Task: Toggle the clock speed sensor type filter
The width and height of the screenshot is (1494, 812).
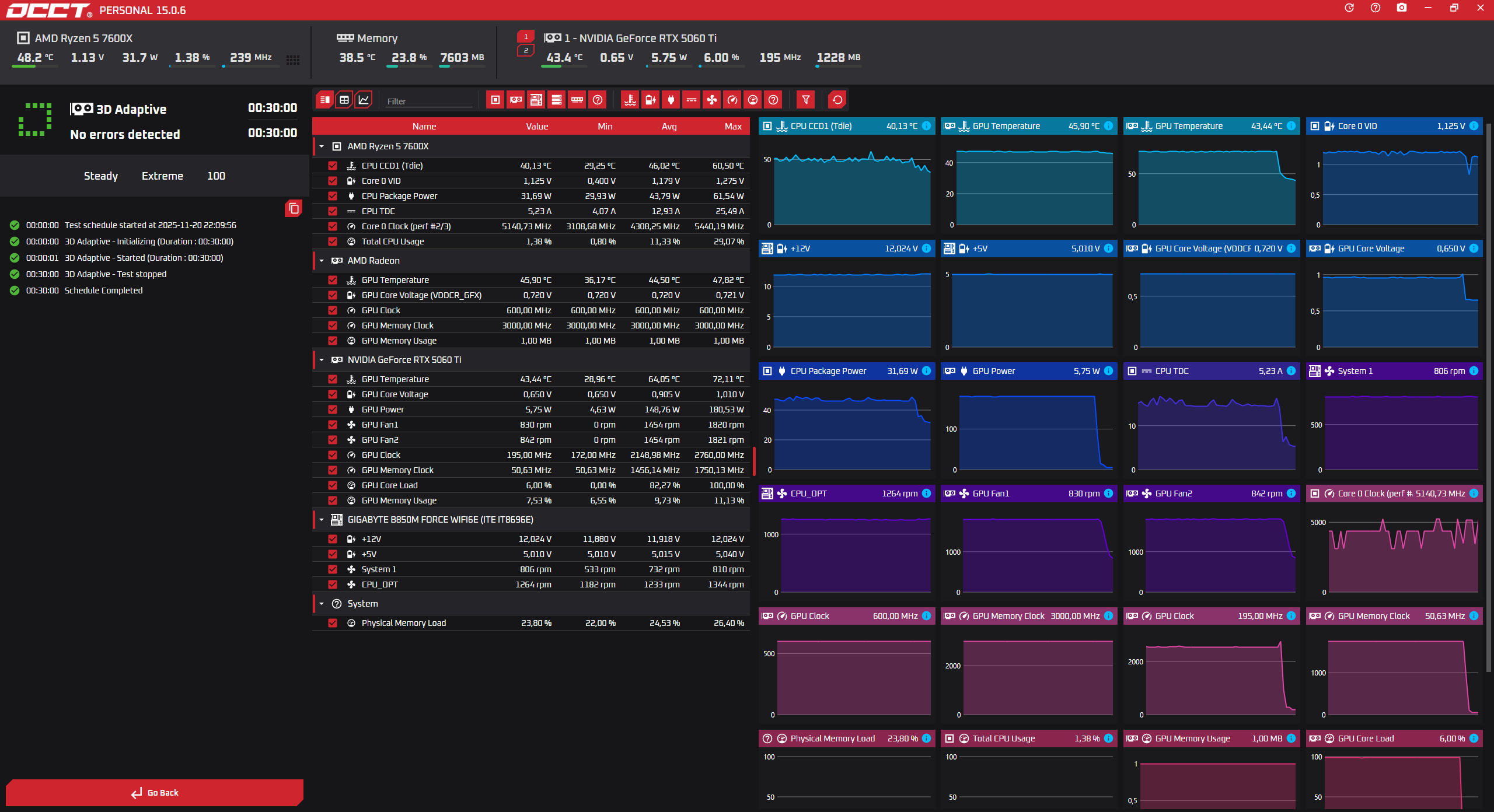Action: [732, 100]
